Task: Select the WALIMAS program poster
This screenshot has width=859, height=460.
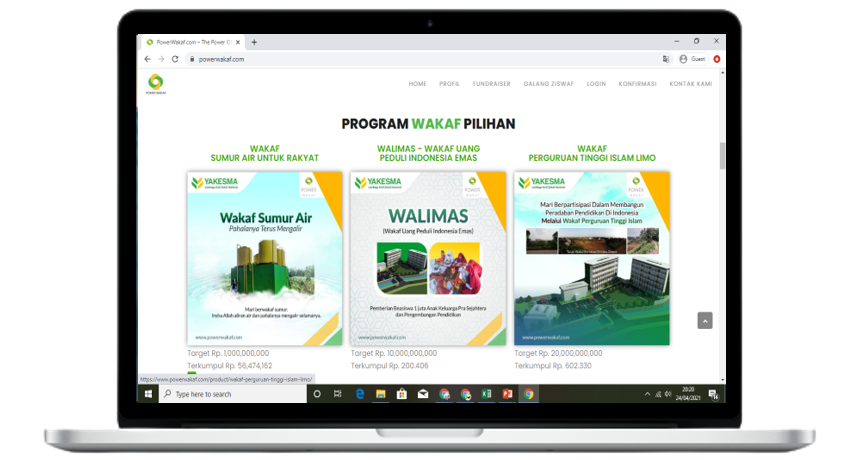Action: 428,258
